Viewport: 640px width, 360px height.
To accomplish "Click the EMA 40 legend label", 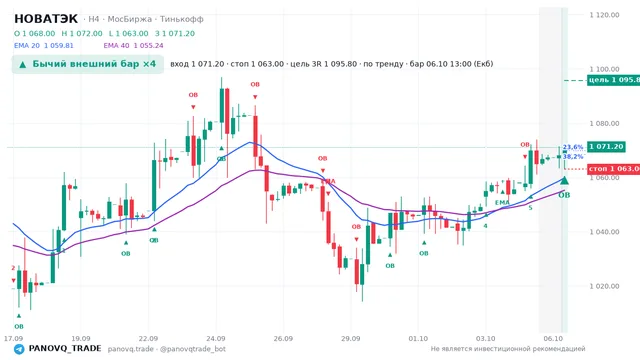I will [x=116, y=46].
